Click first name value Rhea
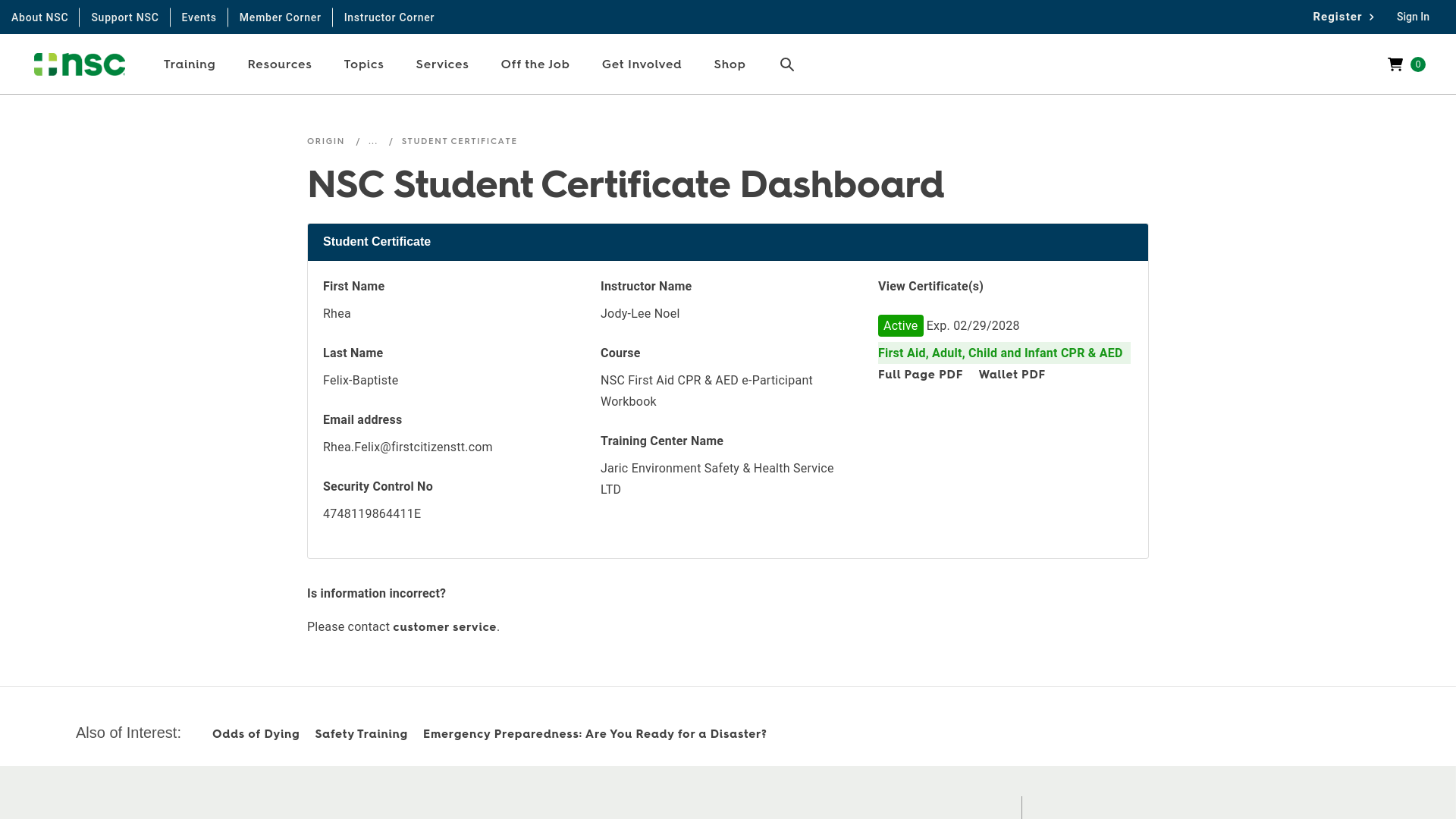 click(337, 314)
